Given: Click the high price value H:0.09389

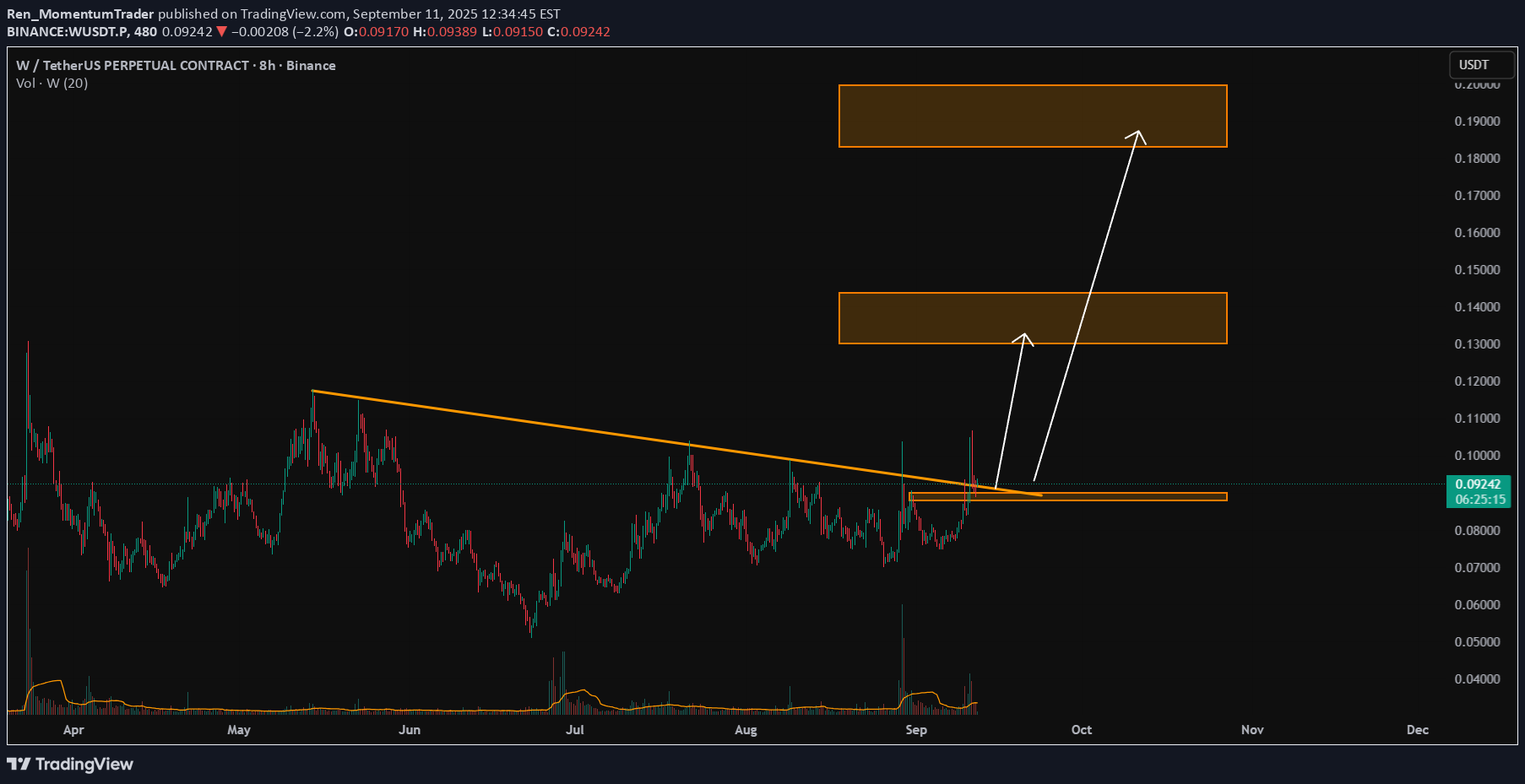Looking at the screenshot, I should [x=445, y=31].
